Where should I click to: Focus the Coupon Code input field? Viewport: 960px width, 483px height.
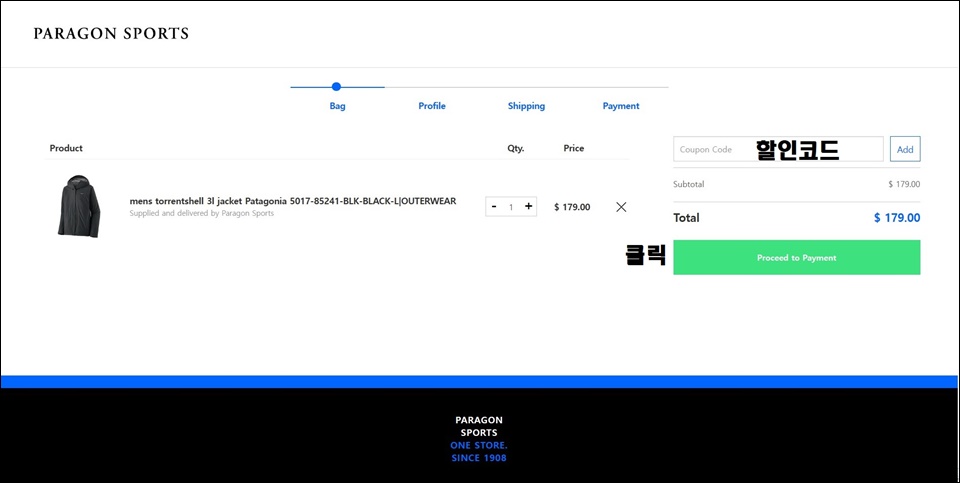tap(778, 149)
